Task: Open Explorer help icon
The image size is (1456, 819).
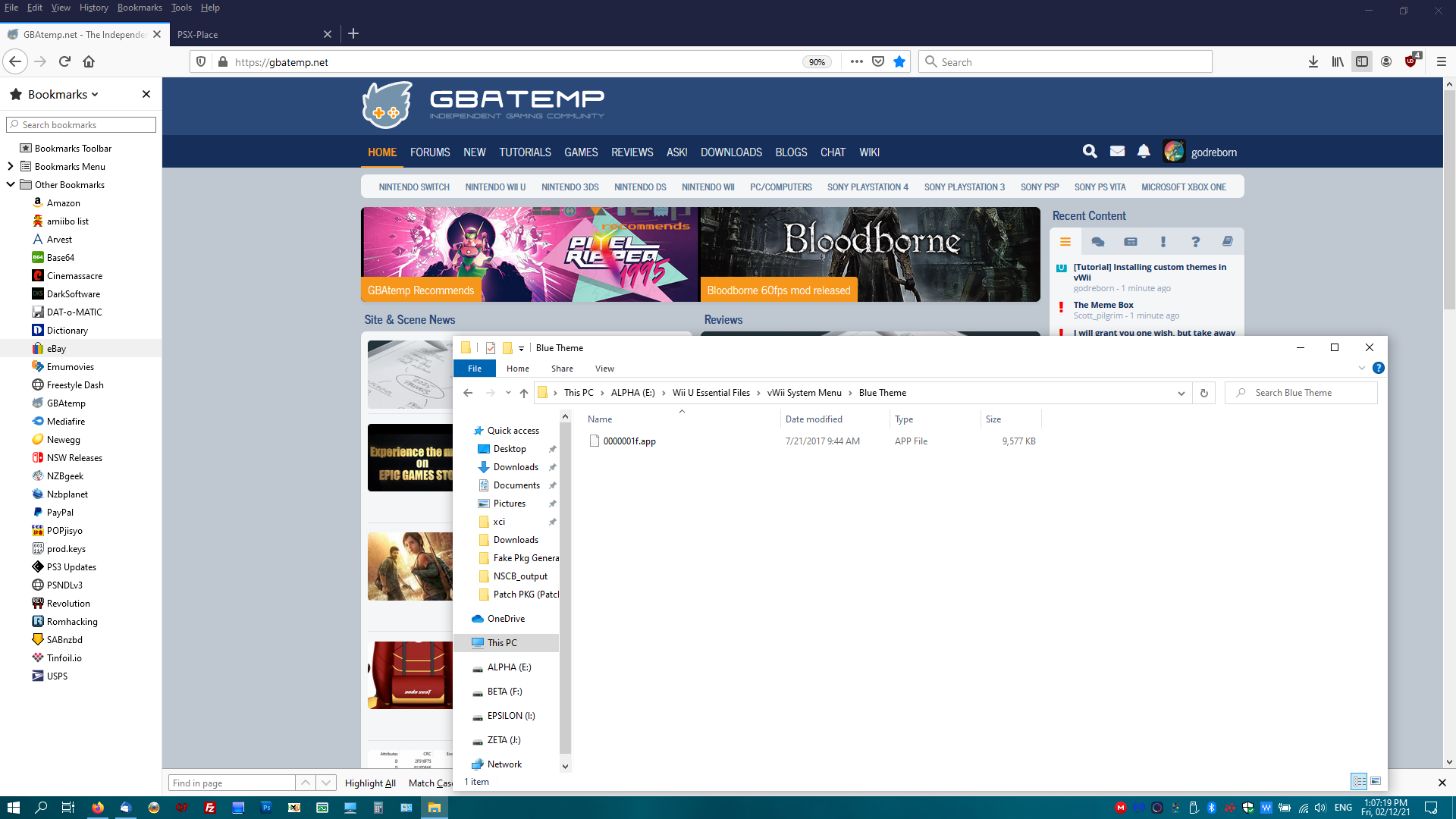Action: pyautogui.click(x=1379, y=368)
